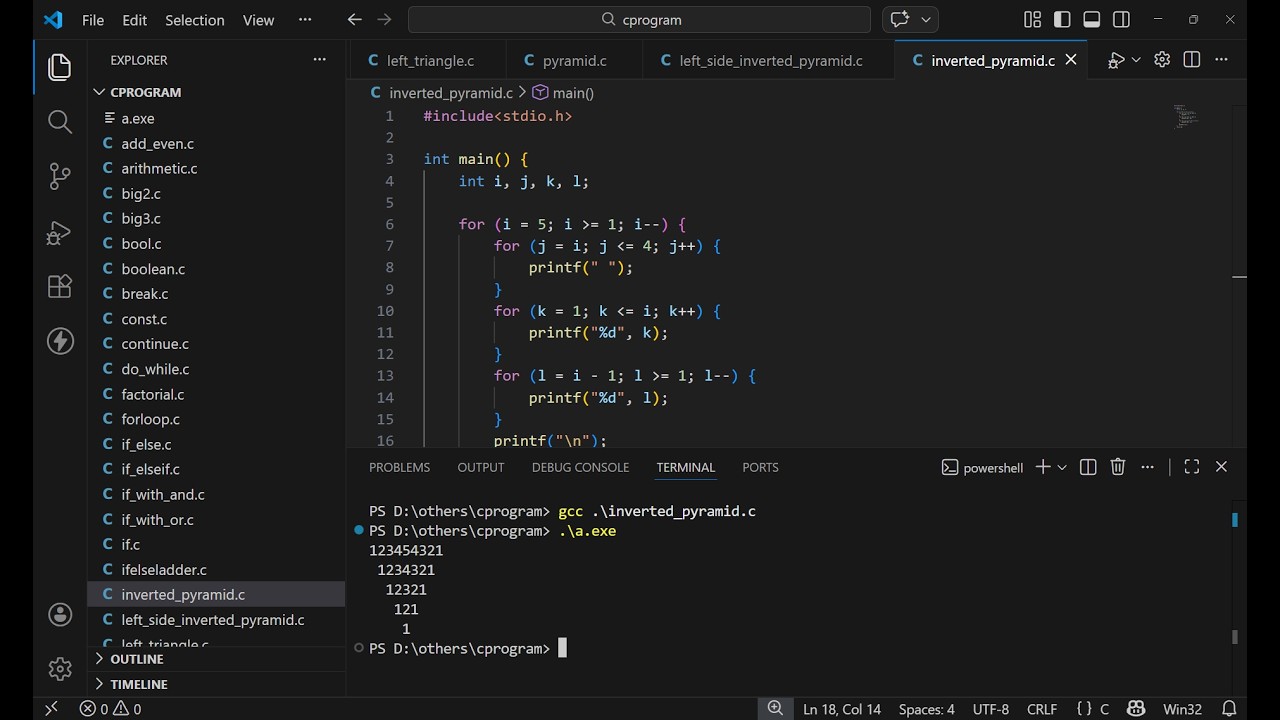1280x720 pixels.
Task: Toggle primary side bar visibility
Action: tap(1062, 19)
